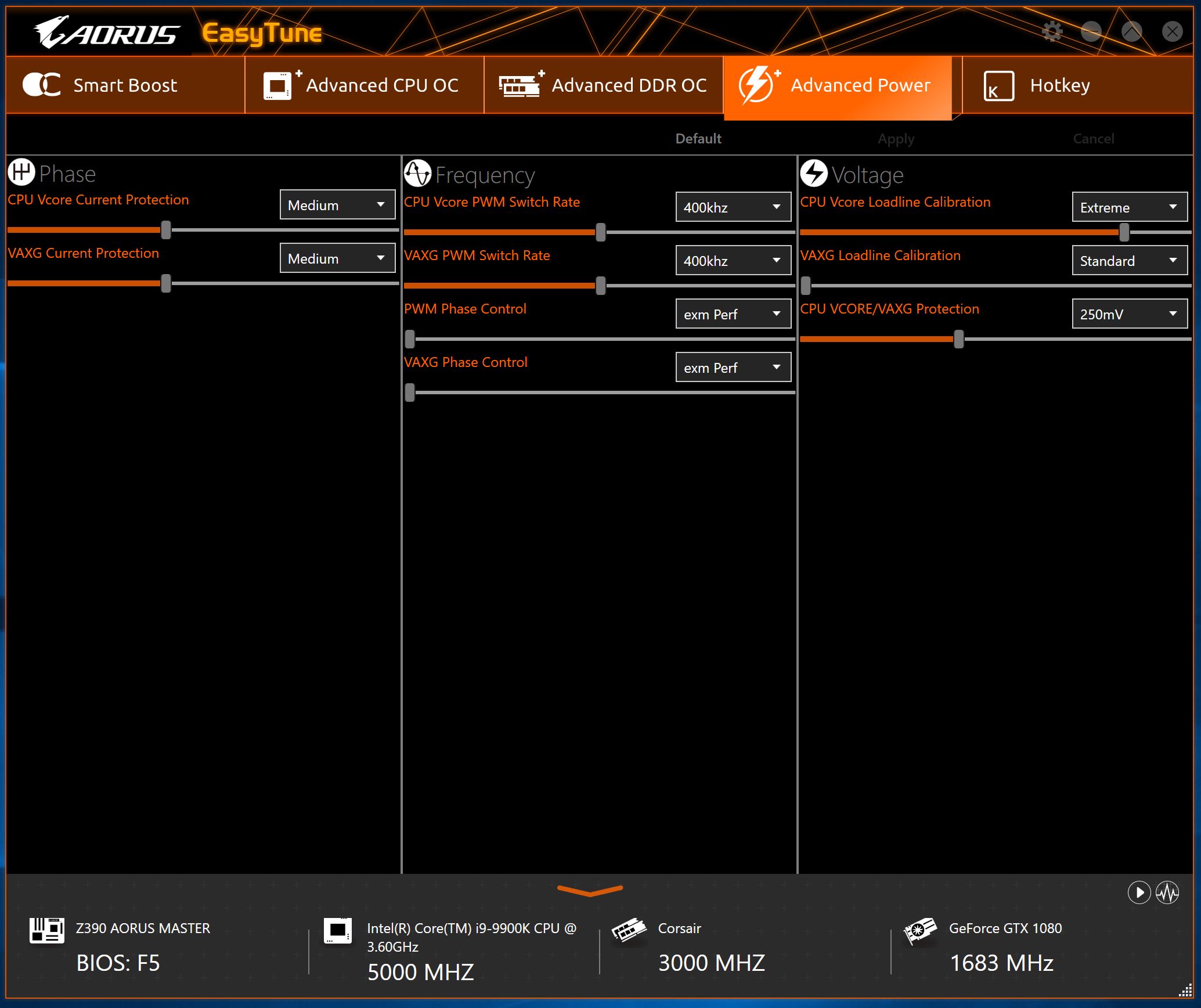The image size is (1201, 1008).
Task: Click the Voltage section lightning icon
Action: 814,173
